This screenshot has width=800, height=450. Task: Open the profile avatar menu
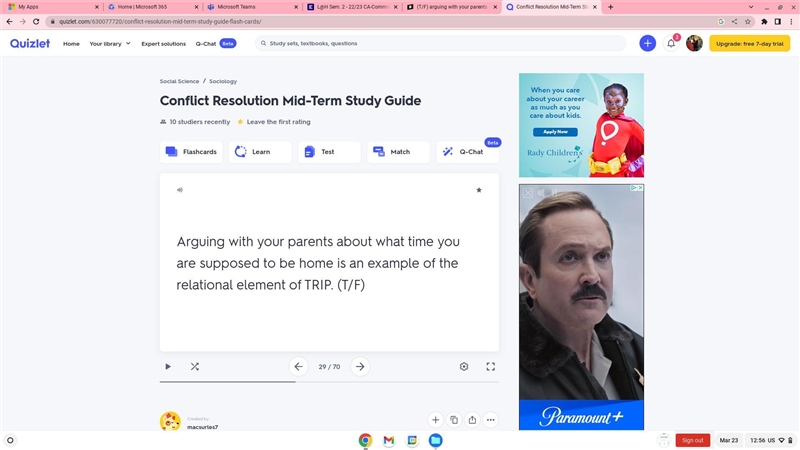click(x=694, y=43)
